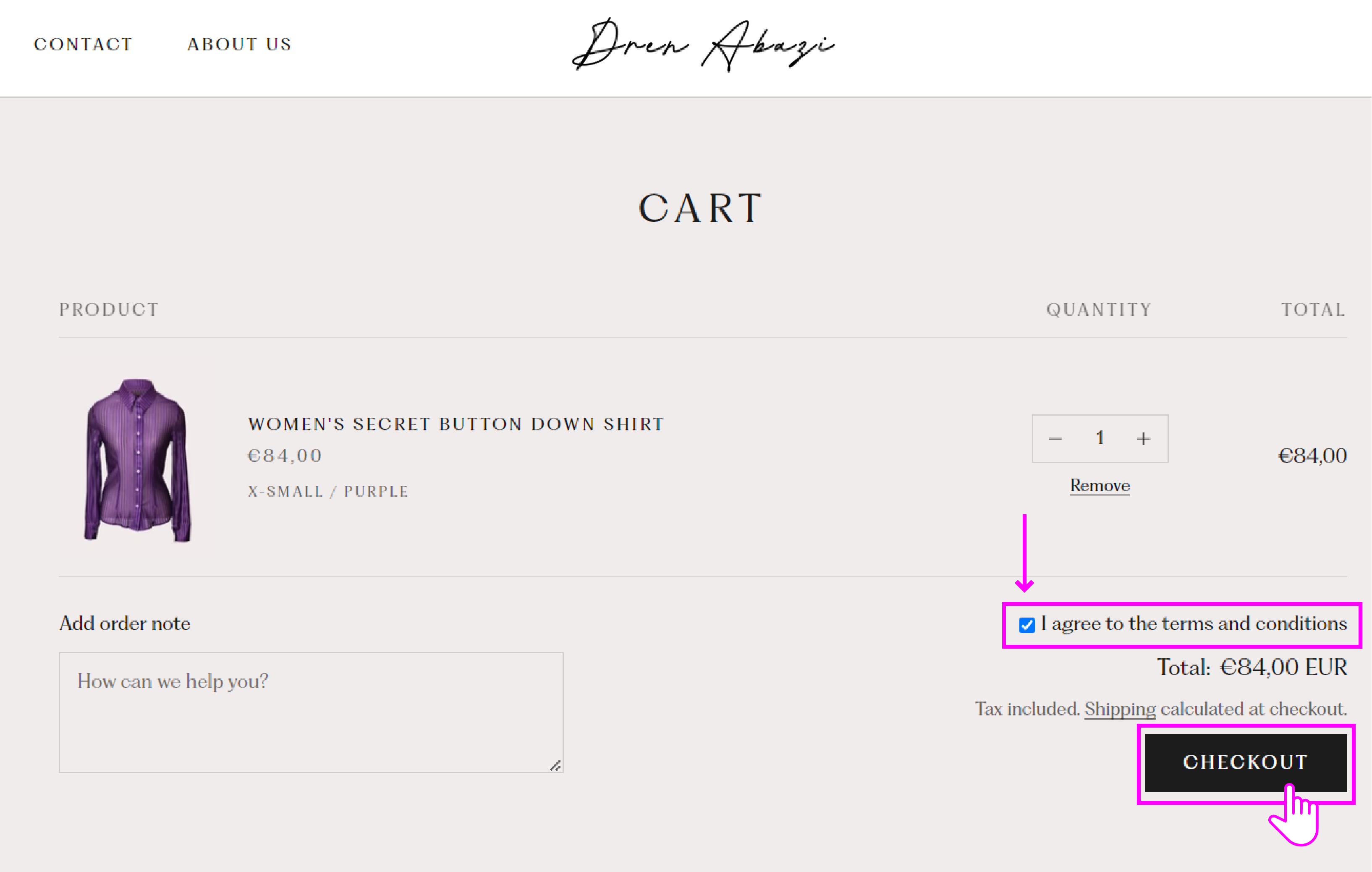Image resolution: width=1372 pixels, height=872 pixels.
Task: Click the "Total: €84,00 EUR" summary text
Action: (x=1251, y=668)
